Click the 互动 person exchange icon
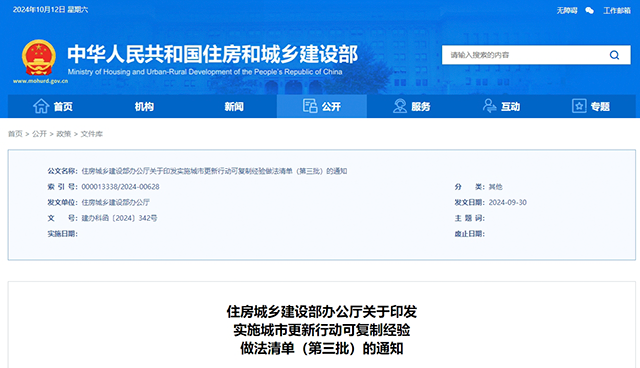The height and width of the screenshot is (368, 640). click(x=489, y=106)
